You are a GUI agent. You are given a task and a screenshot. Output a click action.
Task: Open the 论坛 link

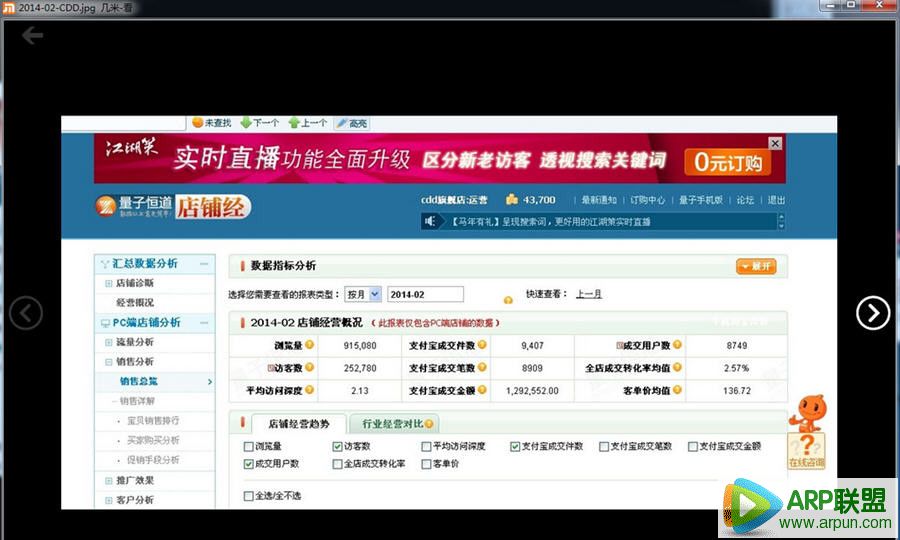[745, 200]
